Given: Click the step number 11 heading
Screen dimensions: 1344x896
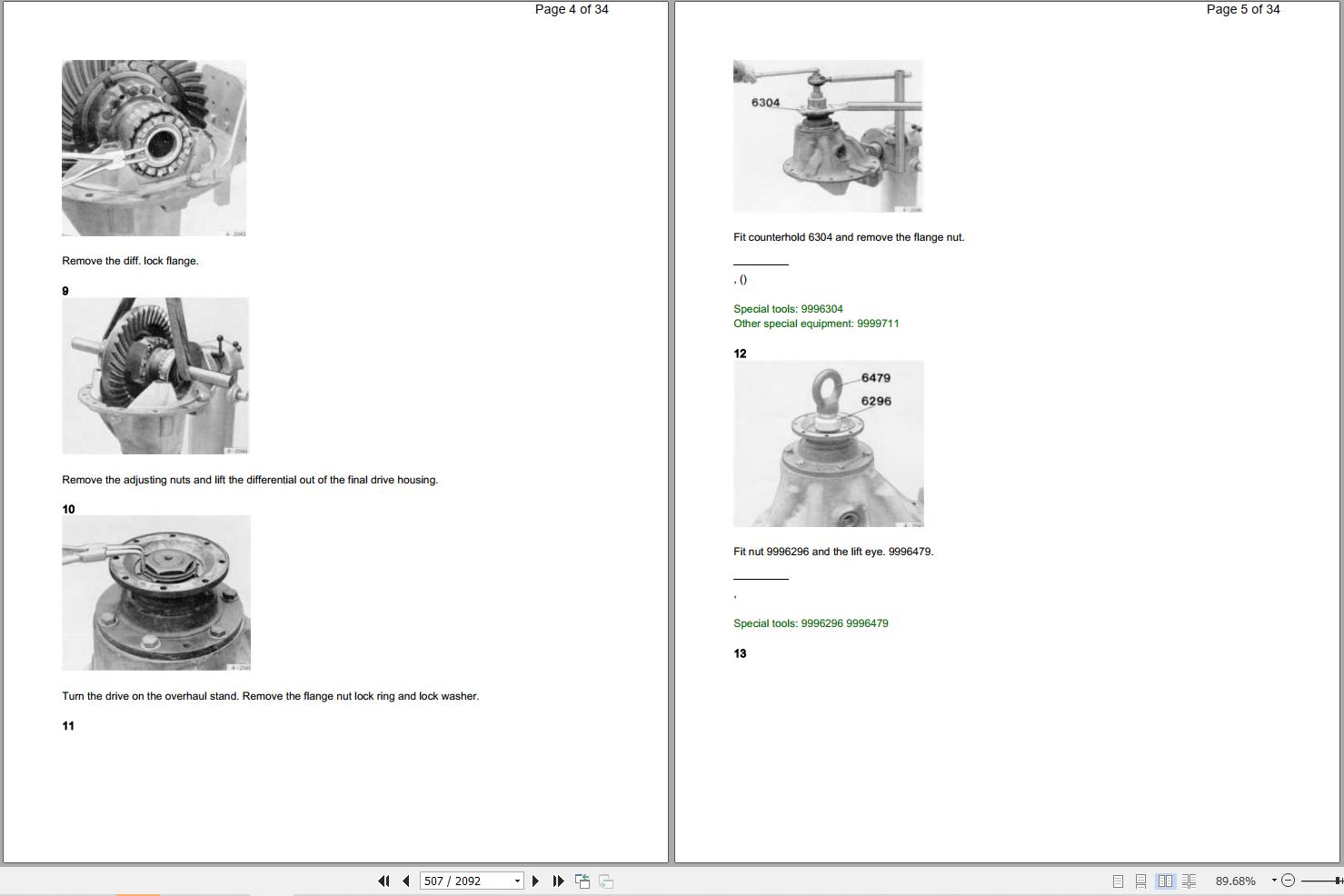Looking at the screenshot, I should (68, 725).
